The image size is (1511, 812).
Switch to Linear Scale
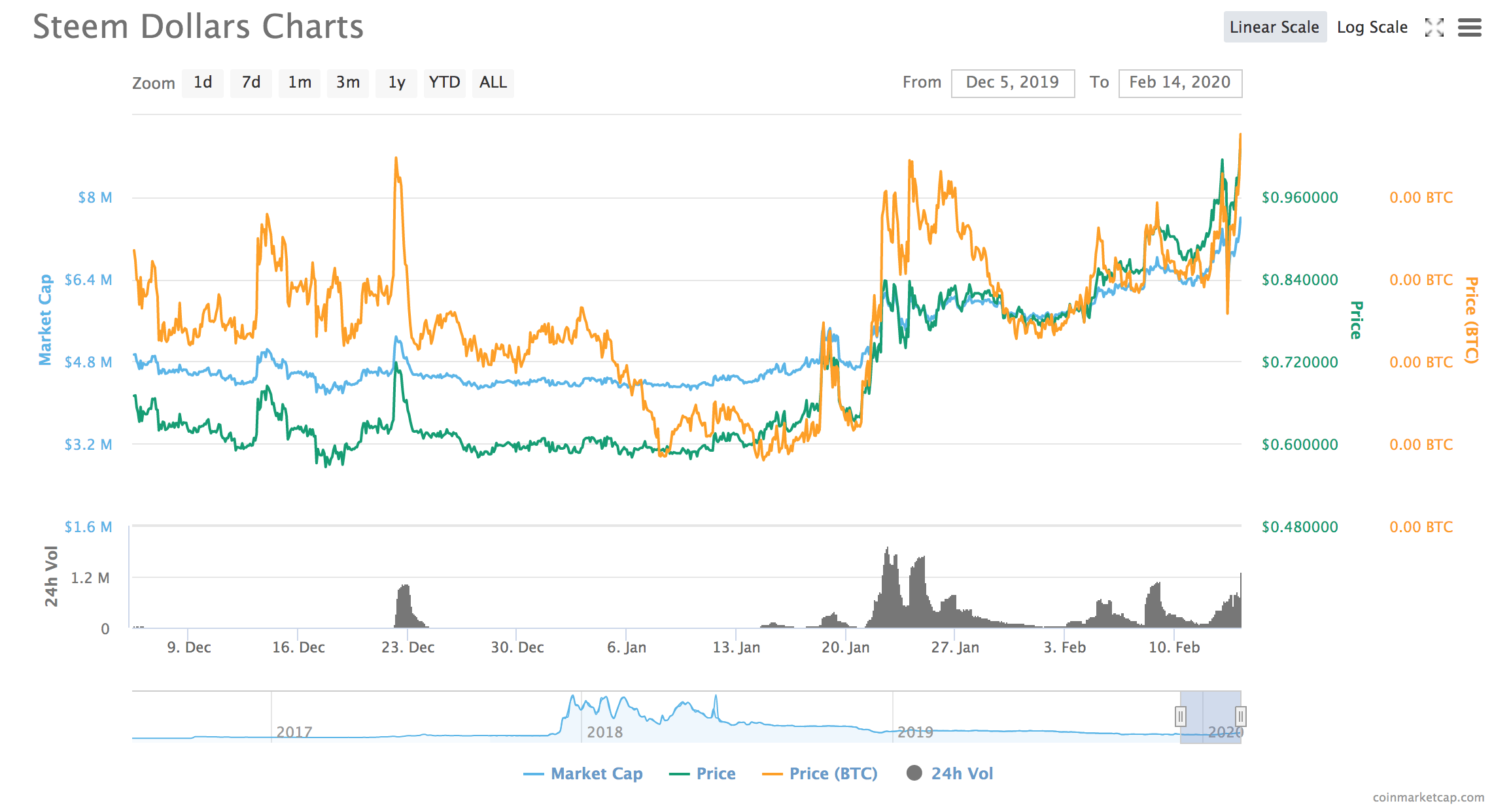(x=1275, y=27)
